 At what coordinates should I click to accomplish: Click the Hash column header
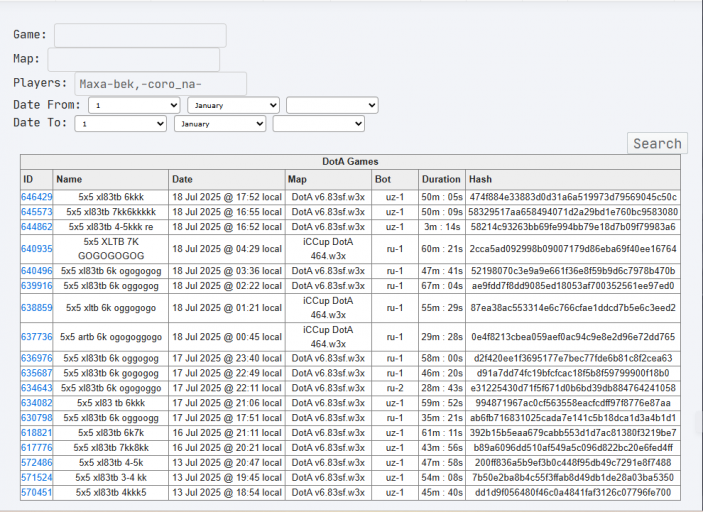click(573, 179)
